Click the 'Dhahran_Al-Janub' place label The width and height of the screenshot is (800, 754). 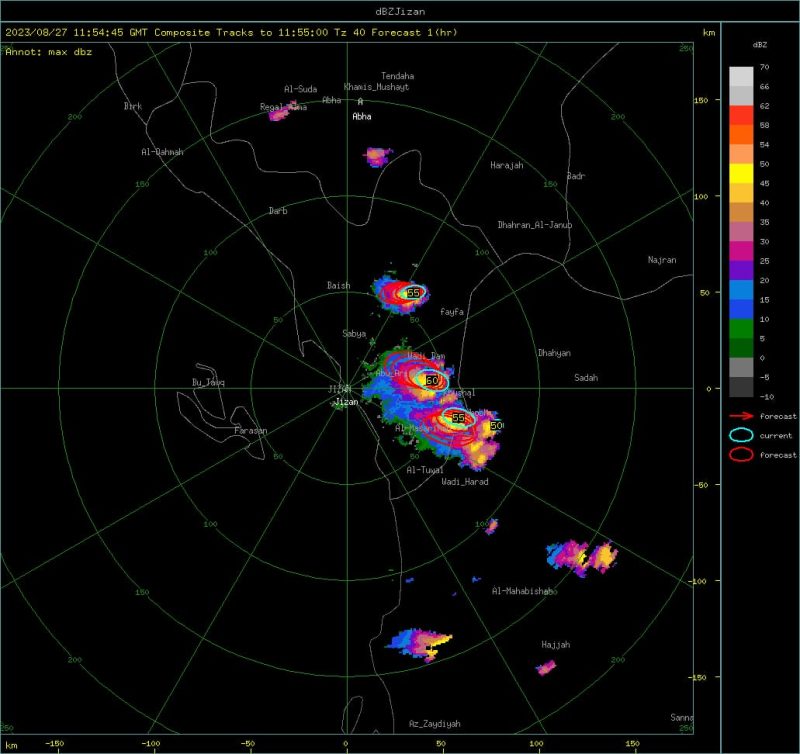point(535,225)
